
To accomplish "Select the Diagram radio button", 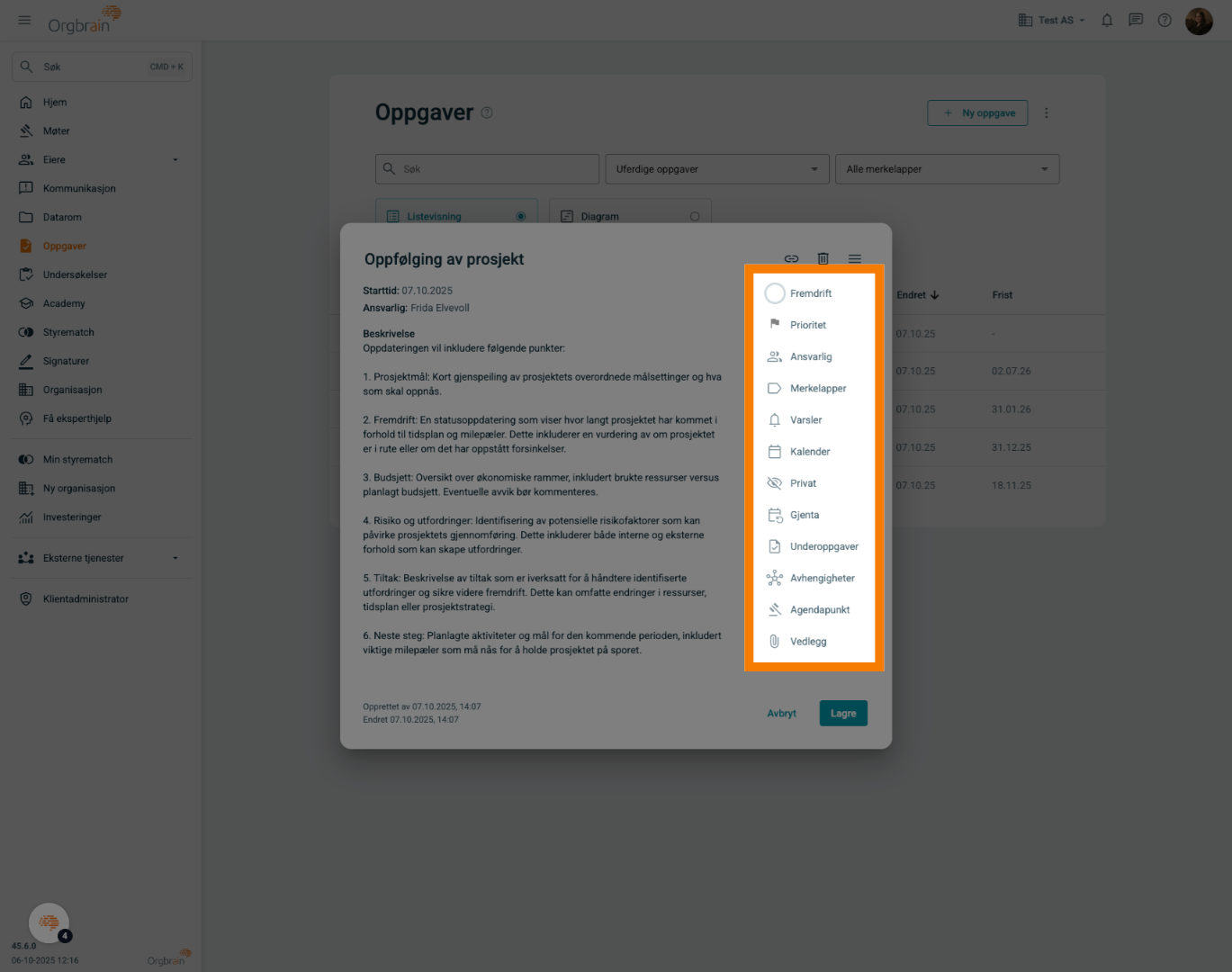I will [694, 216].
